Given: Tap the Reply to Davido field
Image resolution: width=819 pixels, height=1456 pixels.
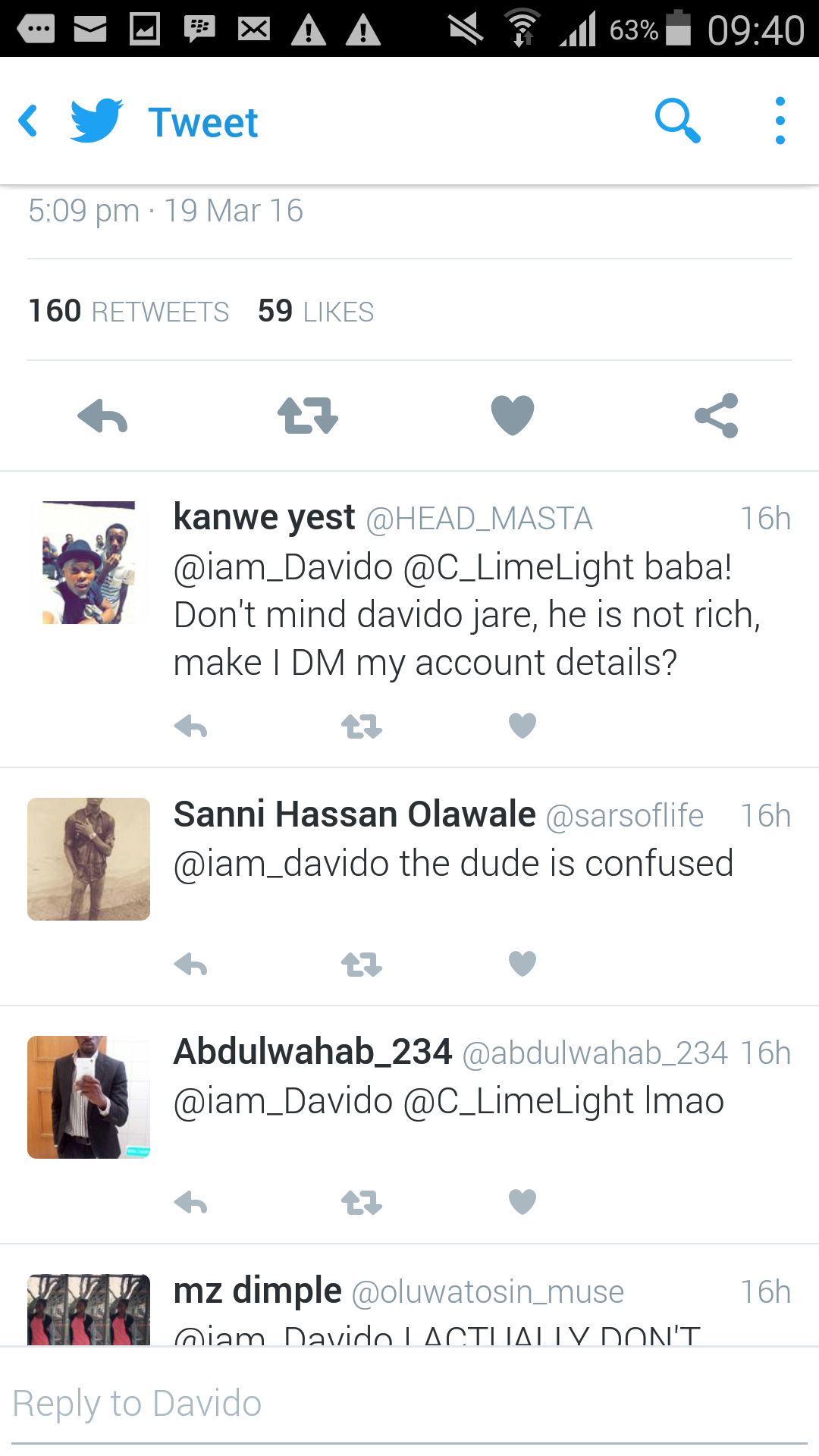Looking at the screenshot, I should click(409, 1404).
